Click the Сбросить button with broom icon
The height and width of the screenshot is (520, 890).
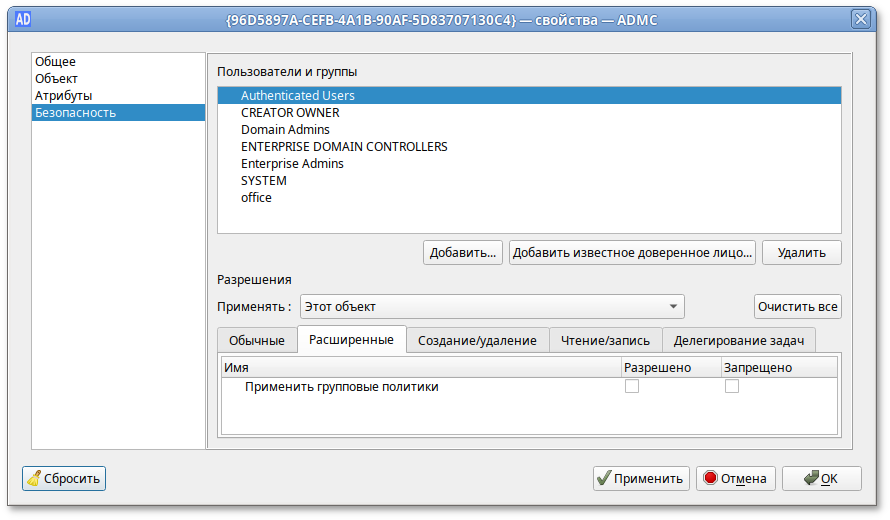[x=64, y=479]
